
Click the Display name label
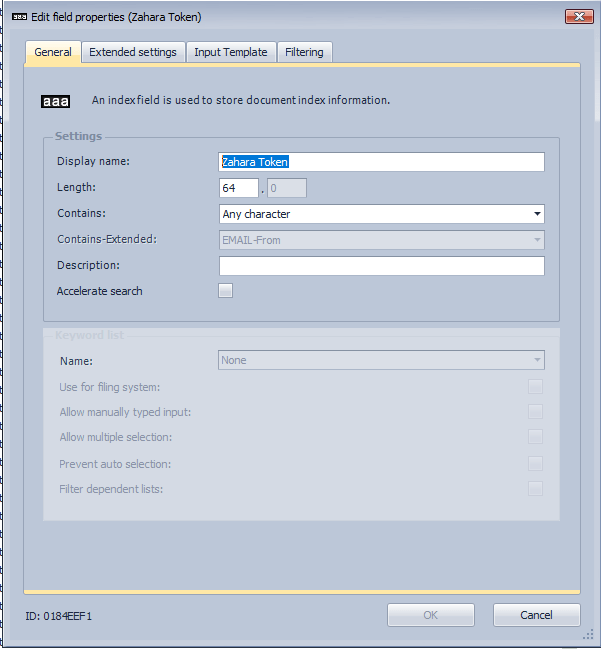tap(94, 161)
